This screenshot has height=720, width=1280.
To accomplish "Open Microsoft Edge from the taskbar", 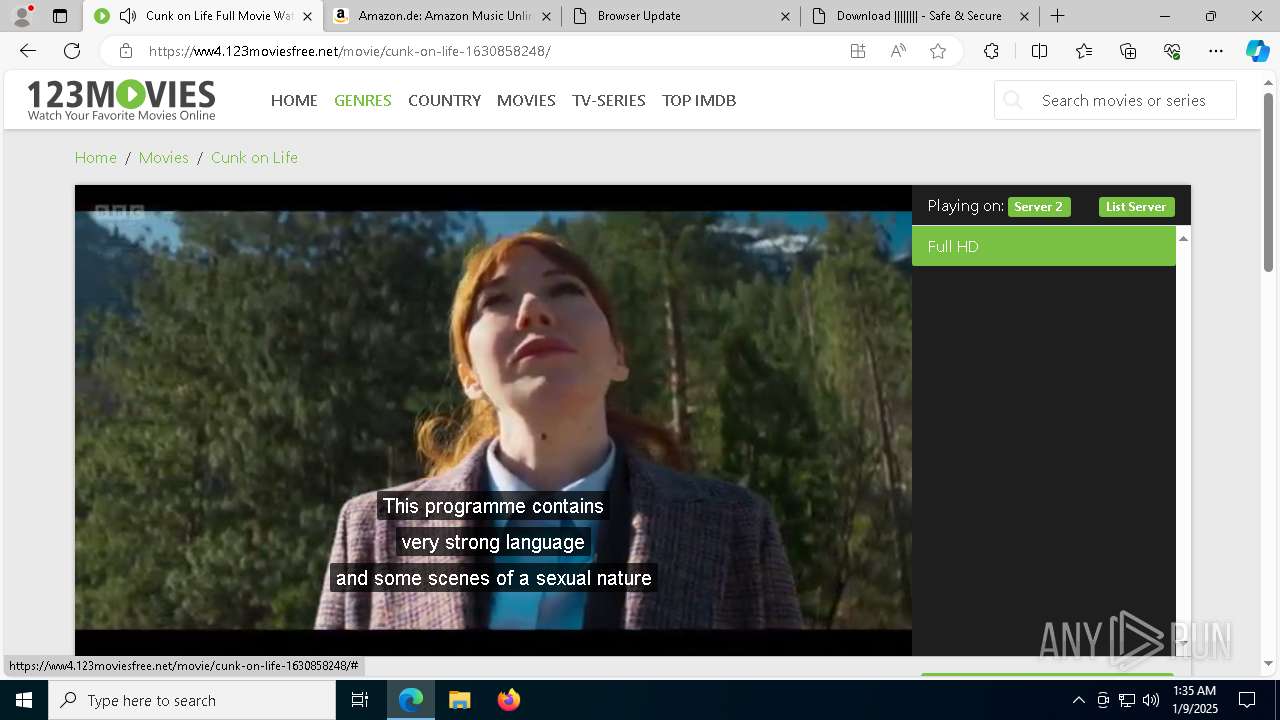I will [411, 700].
